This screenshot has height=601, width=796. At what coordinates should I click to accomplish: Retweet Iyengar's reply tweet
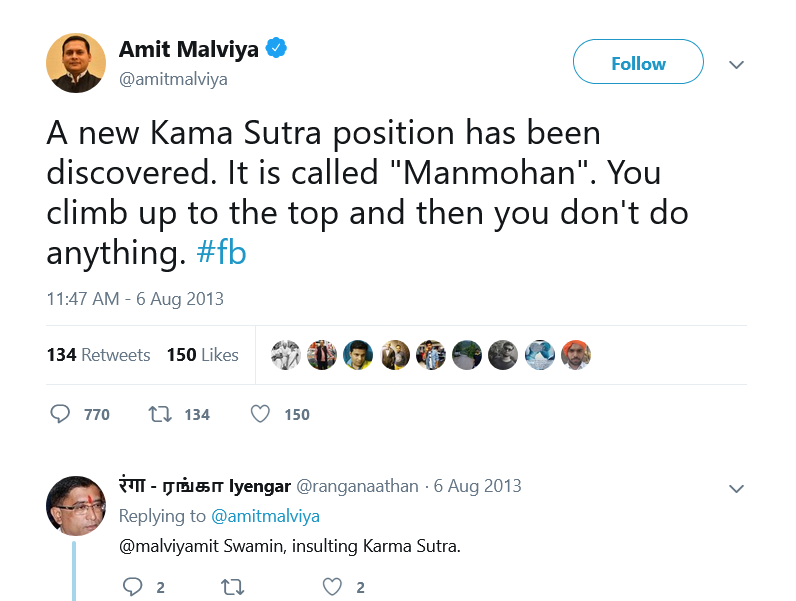(x=233, y=587)
